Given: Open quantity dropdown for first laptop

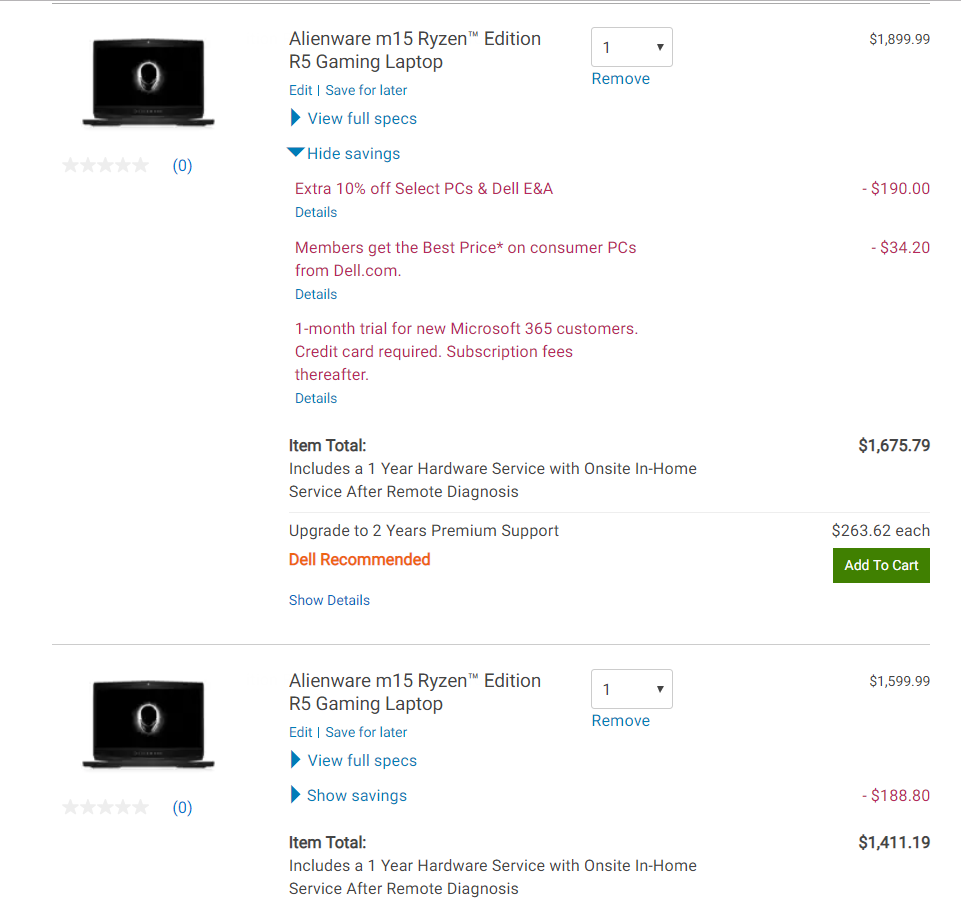Looking at the screenshot, I should click(x=631, y=47).
